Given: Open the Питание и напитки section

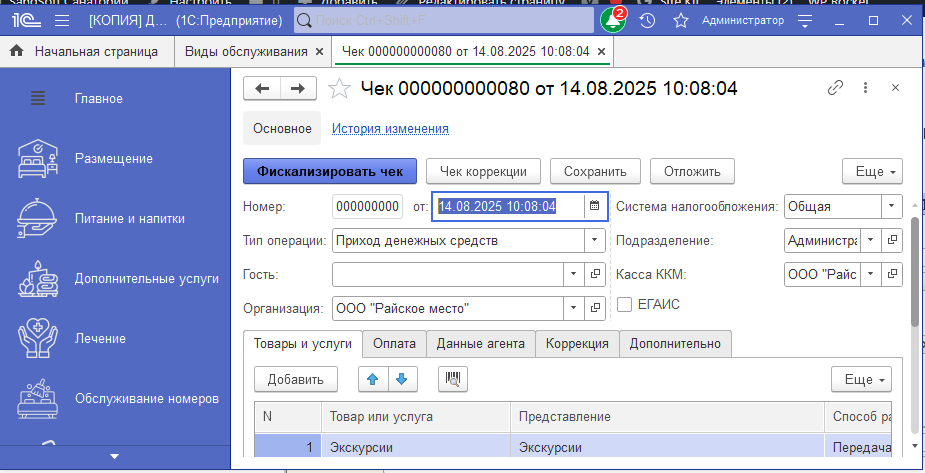Looking at the screenshot, I should click(x=129, y=218).
